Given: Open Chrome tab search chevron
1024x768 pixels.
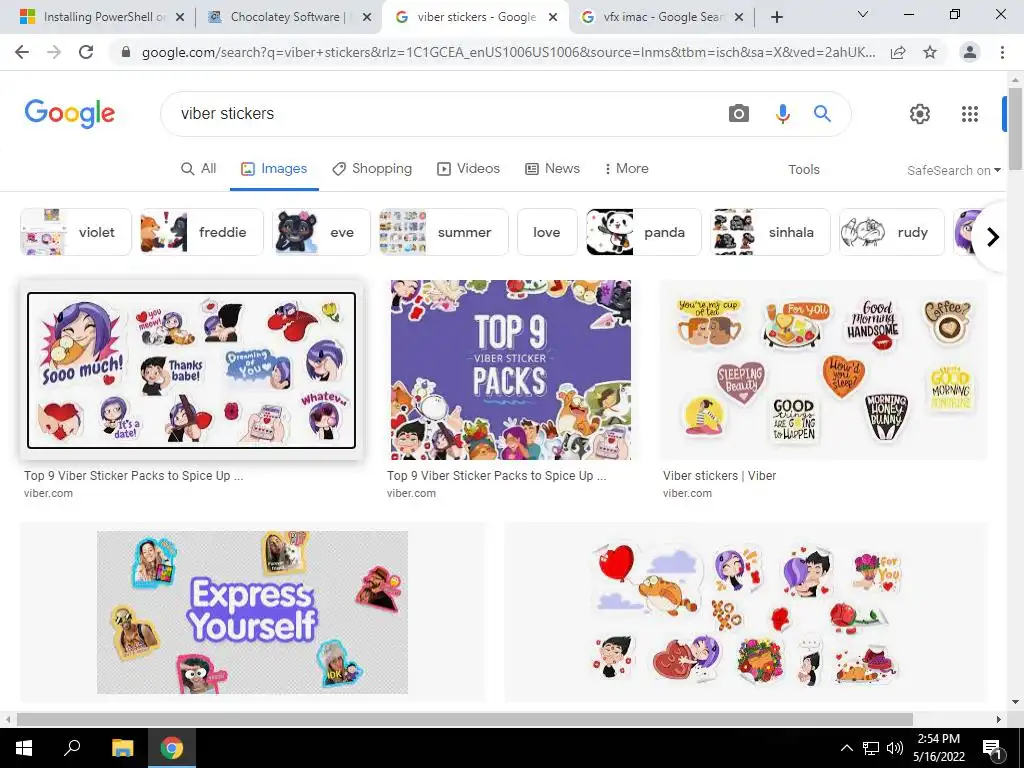Looking at the screenshot, I should (x=863, y=14).
